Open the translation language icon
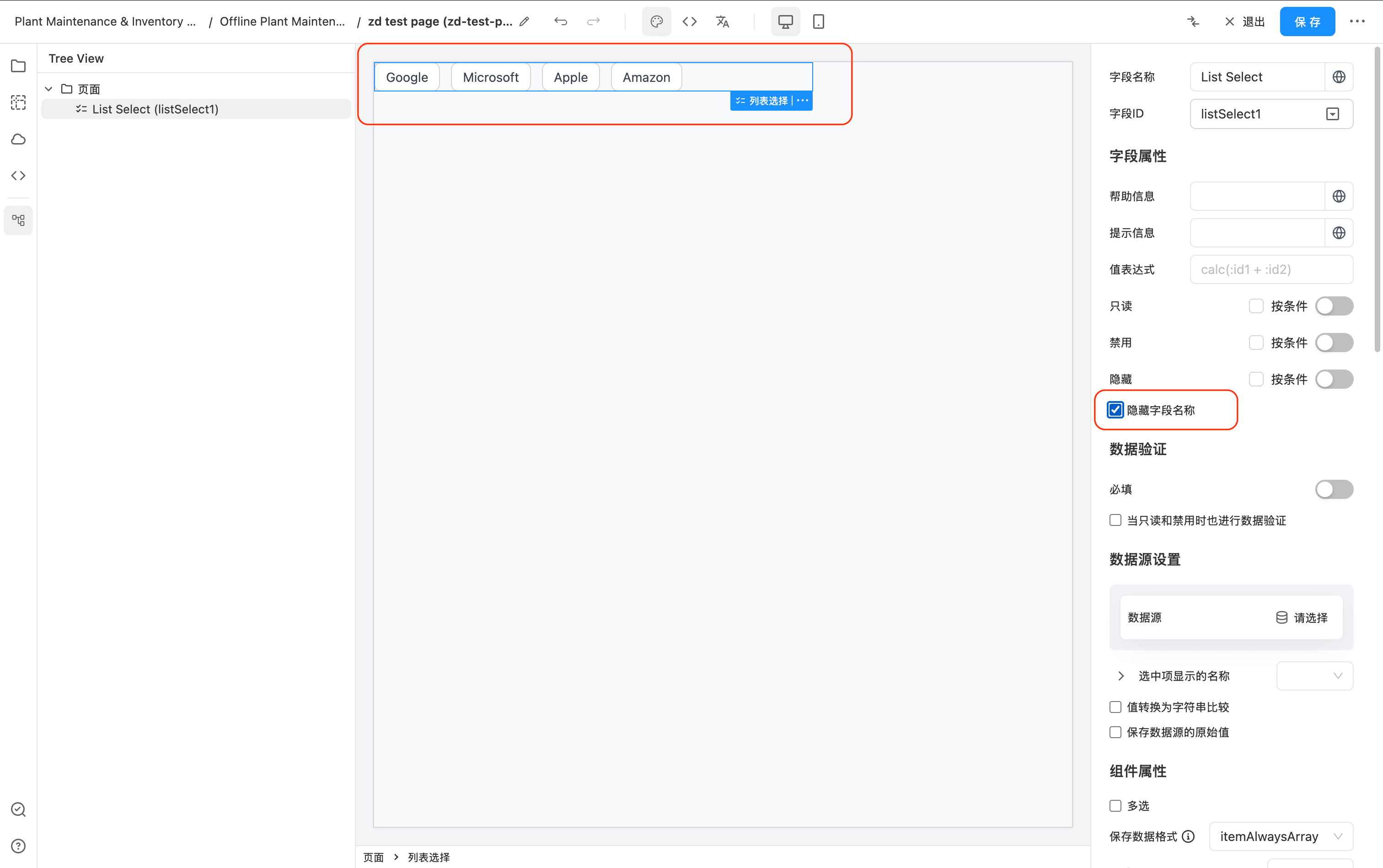Image resolution: width=1383 pixels, height=868 pixels. 722,22
